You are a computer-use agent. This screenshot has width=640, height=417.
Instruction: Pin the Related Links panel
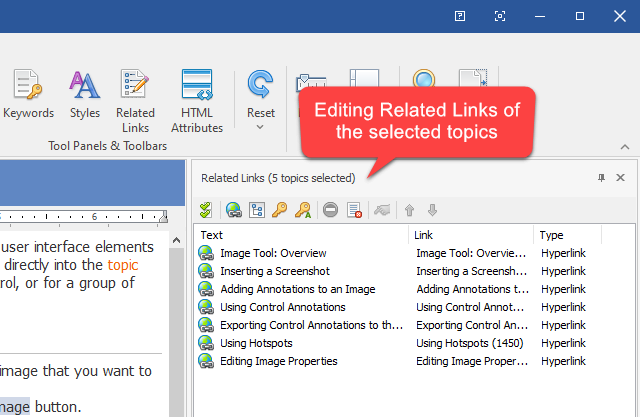[601, 178]
